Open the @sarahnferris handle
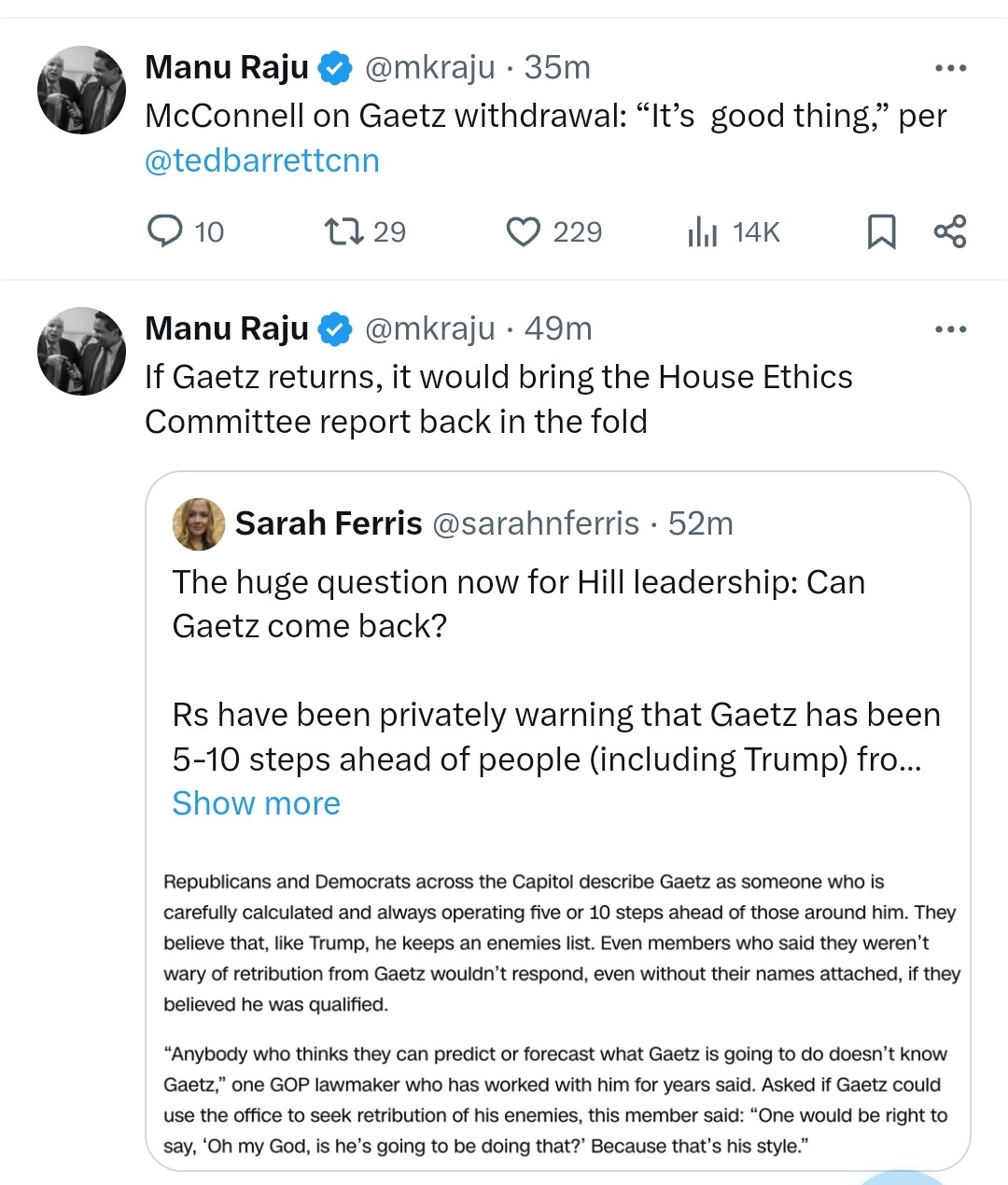This screenshot has width=1008, height=1185. click(x=537, y=523)
